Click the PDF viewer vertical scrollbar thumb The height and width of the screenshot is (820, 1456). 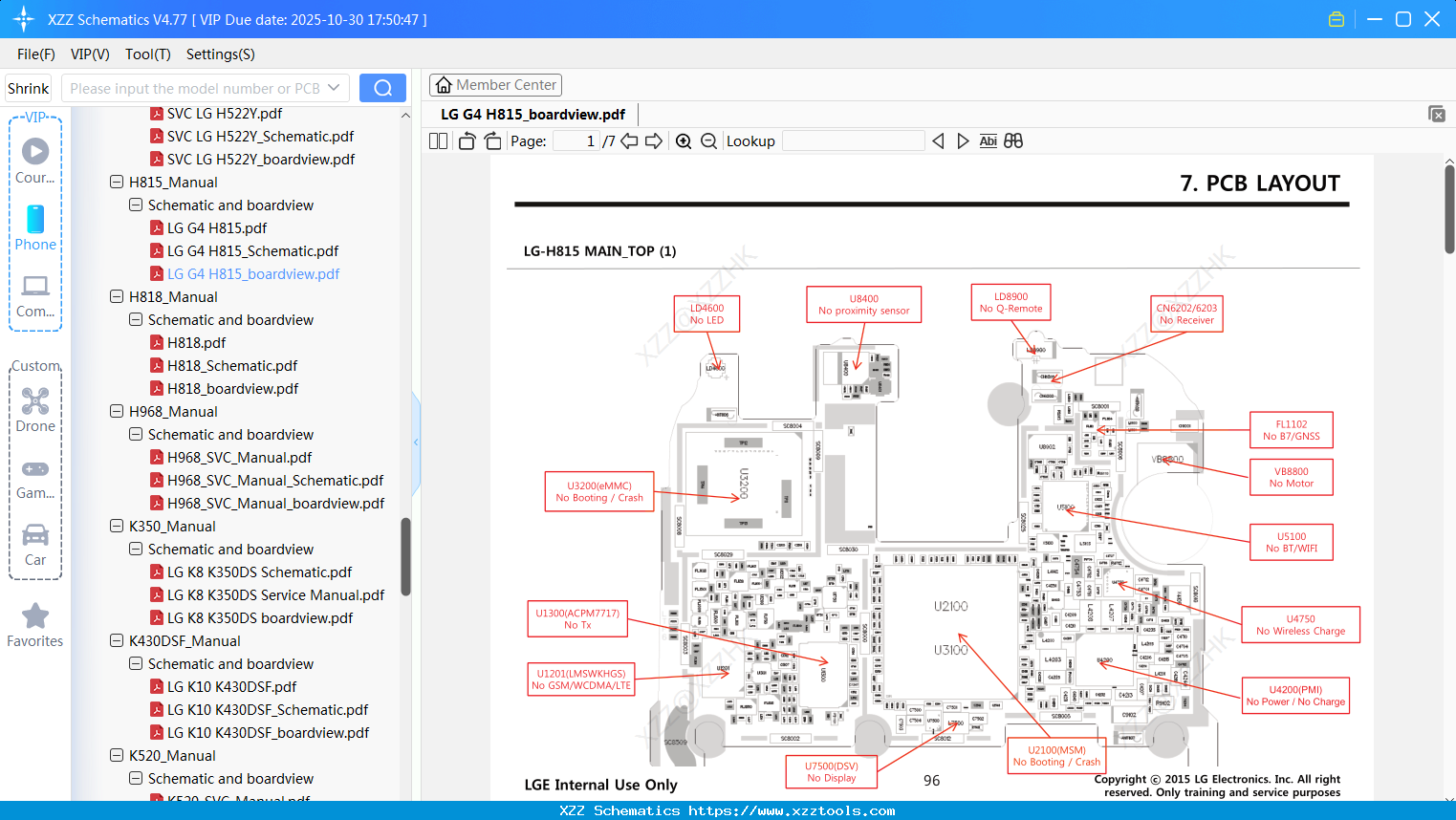tap(1449, 208)
